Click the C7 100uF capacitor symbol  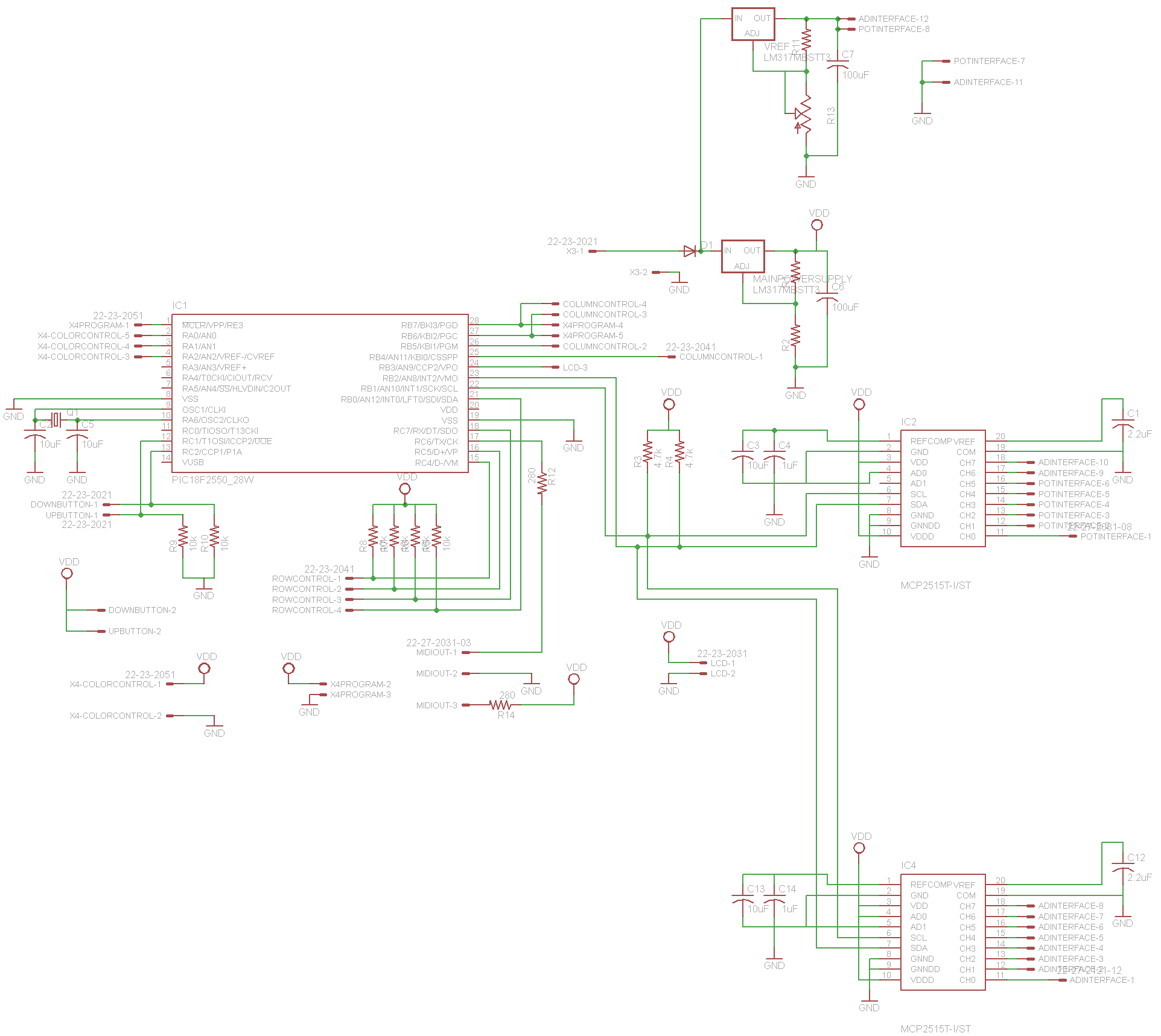click(837, 66)
